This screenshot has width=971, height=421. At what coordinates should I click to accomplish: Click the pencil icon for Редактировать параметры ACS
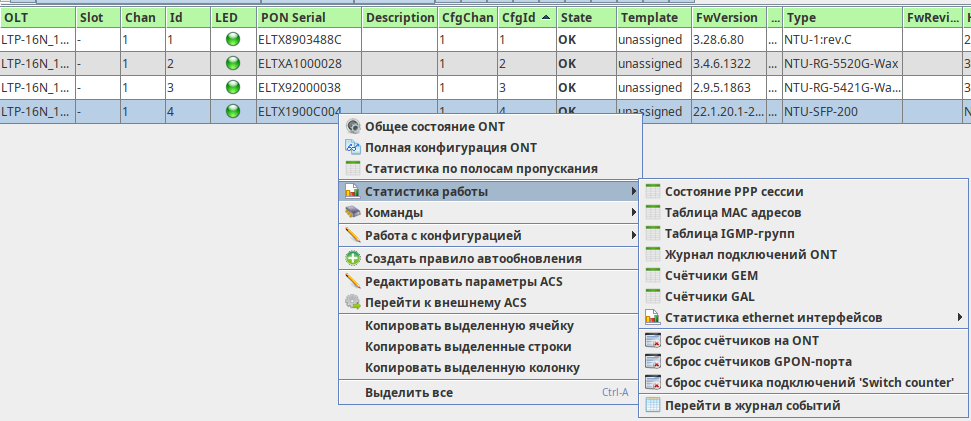[x=352, y=281]
